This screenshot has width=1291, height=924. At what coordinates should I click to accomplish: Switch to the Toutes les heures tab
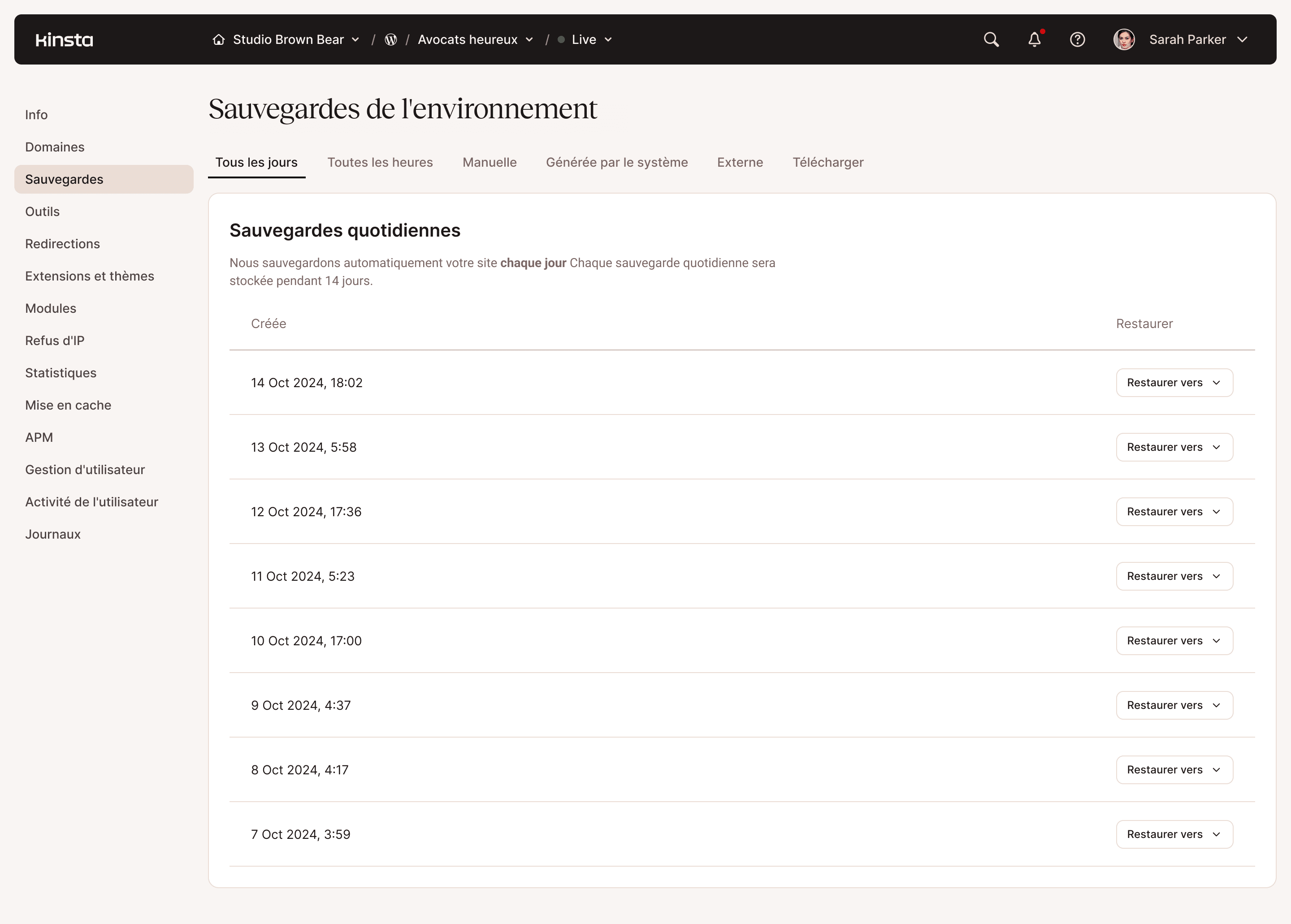[x=380, y=162]
